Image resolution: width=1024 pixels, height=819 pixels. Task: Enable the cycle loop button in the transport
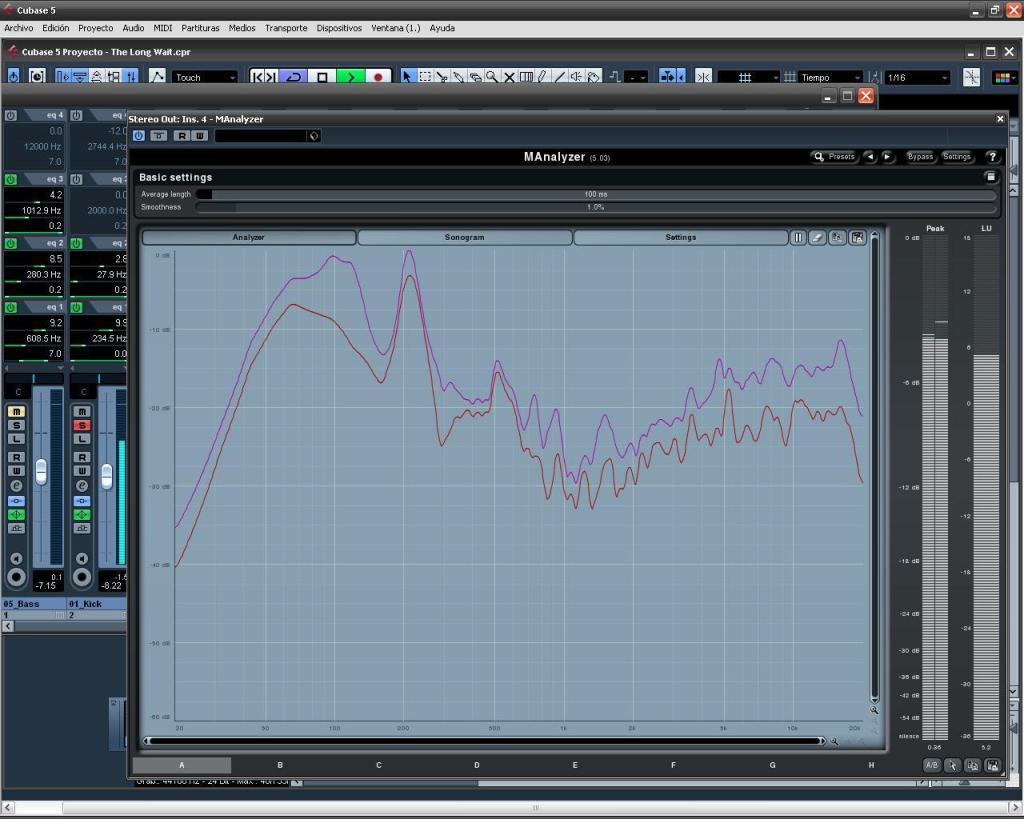click(x=293, y=77)
